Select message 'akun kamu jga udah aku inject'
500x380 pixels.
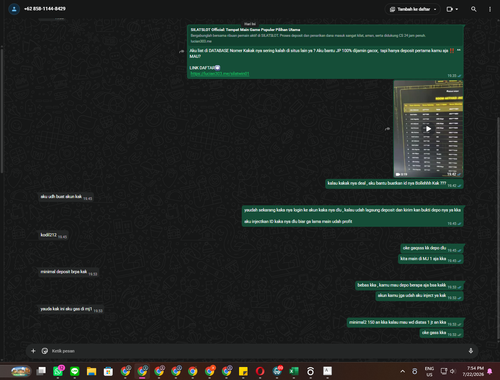pos(419,296)
